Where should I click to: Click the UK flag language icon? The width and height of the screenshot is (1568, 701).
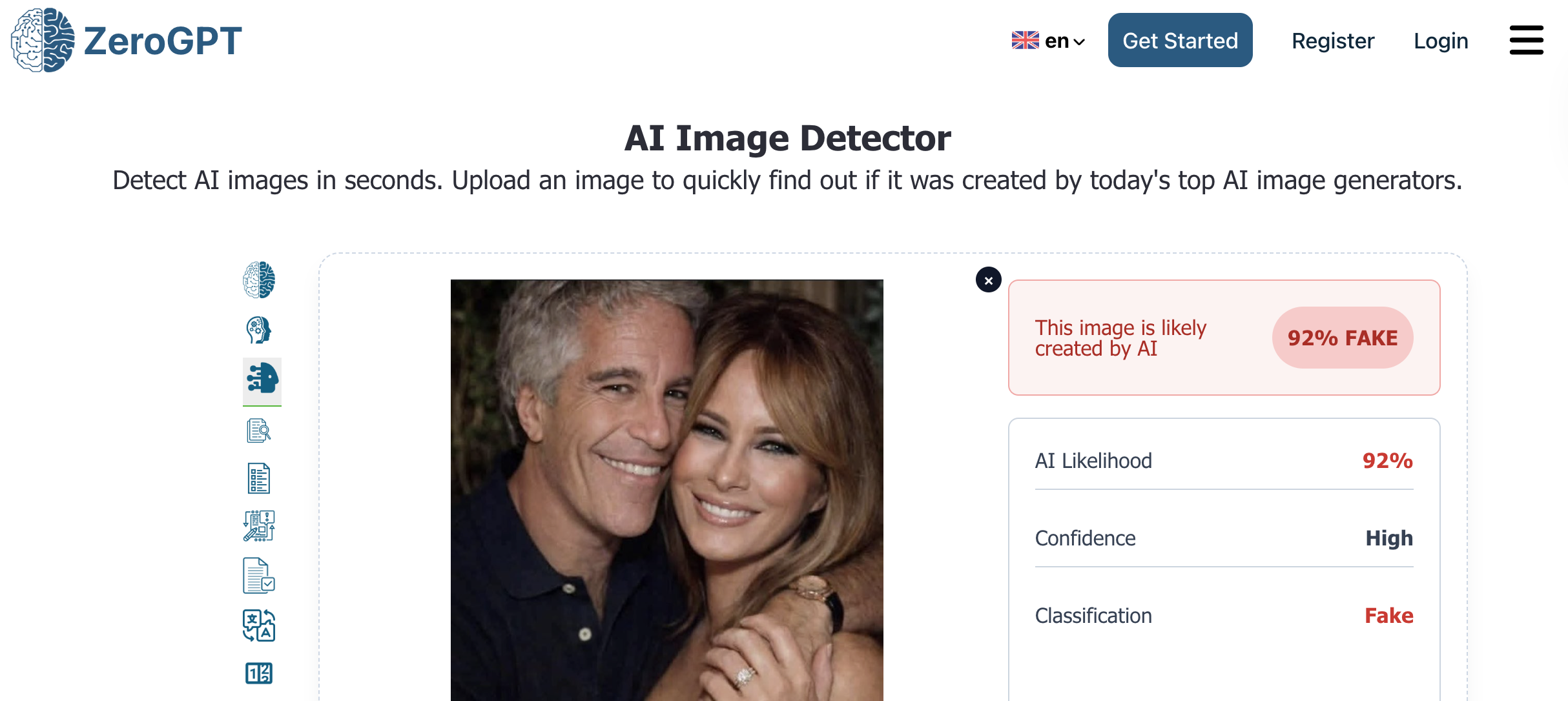tap(1025, 41)
